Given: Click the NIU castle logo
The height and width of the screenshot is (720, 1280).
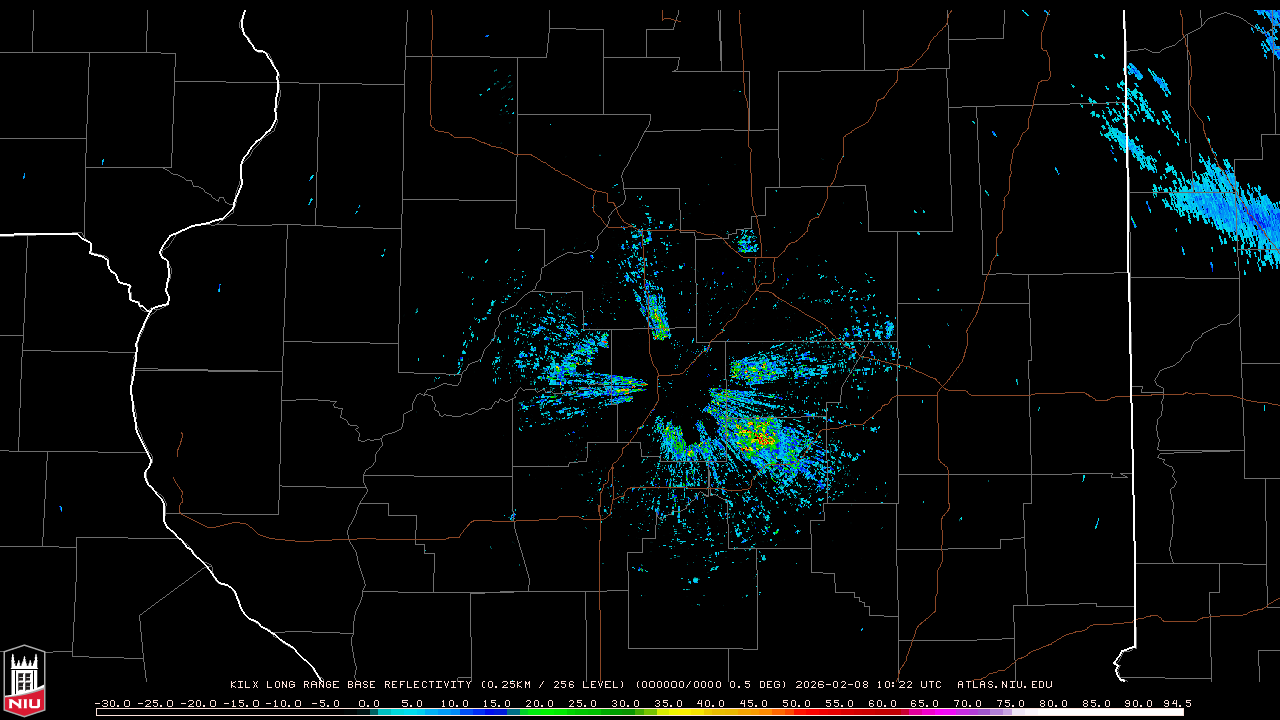Looking at the screenshot, I should (24, 681).
